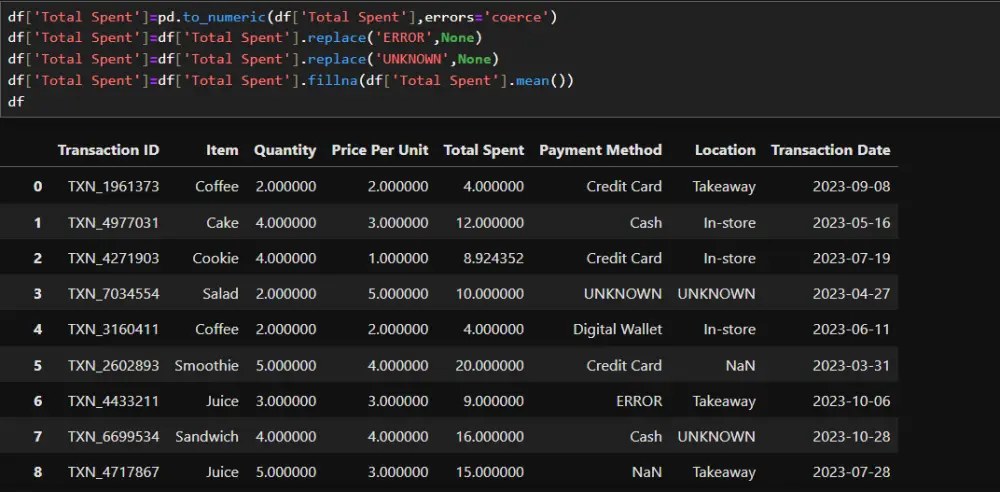Click Location 'UNKNOWN' in row 3
The width and height of the screenshot is (1000, 492).
(x=717, y=294)
